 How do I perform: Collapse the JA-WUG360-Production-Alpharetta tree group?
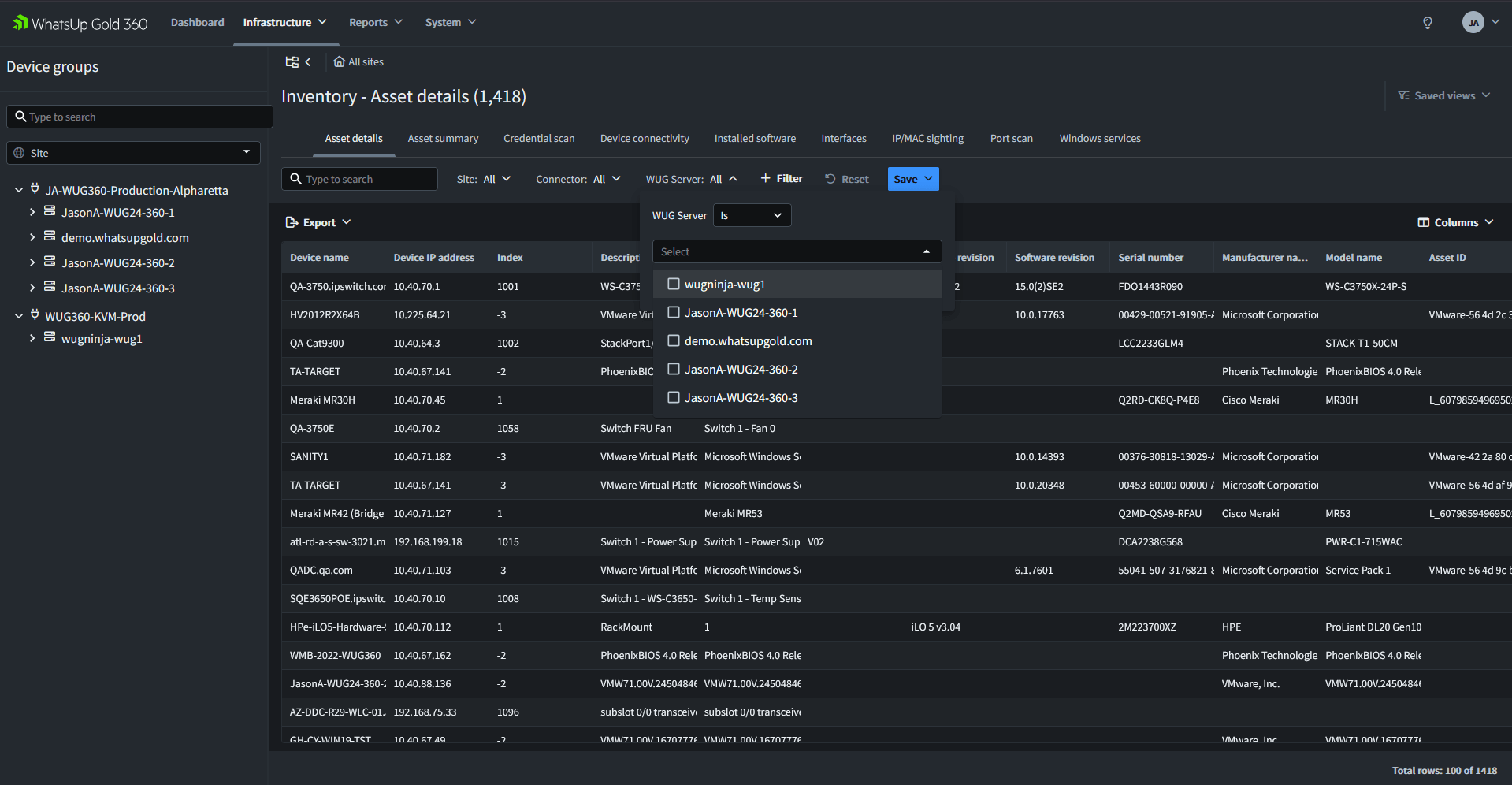coord(19,190)
